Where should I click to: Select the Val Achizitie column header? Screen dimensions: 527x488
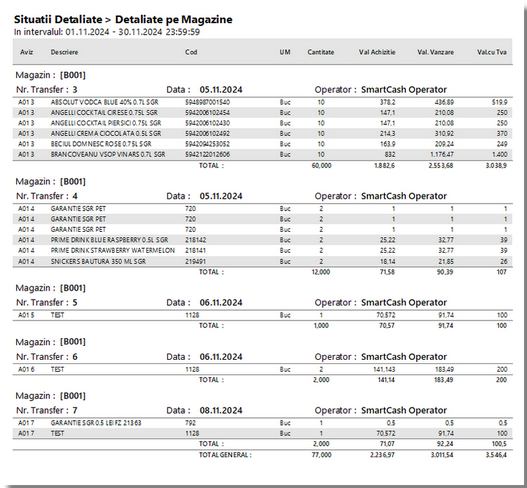(x=377, y=52)
